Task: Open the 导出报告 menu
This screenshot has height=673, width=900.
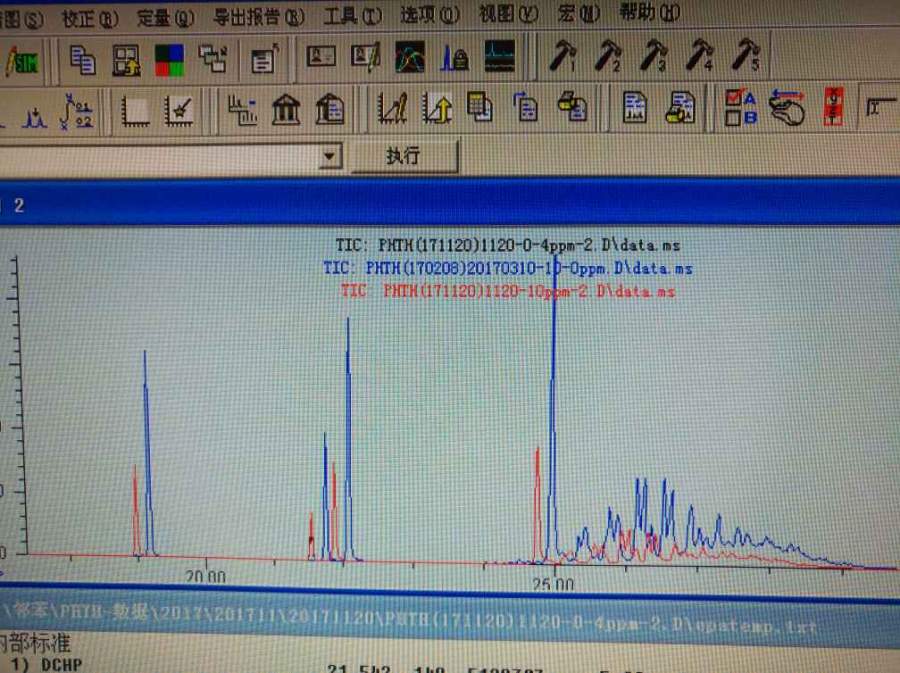Action: pos(259,17)
